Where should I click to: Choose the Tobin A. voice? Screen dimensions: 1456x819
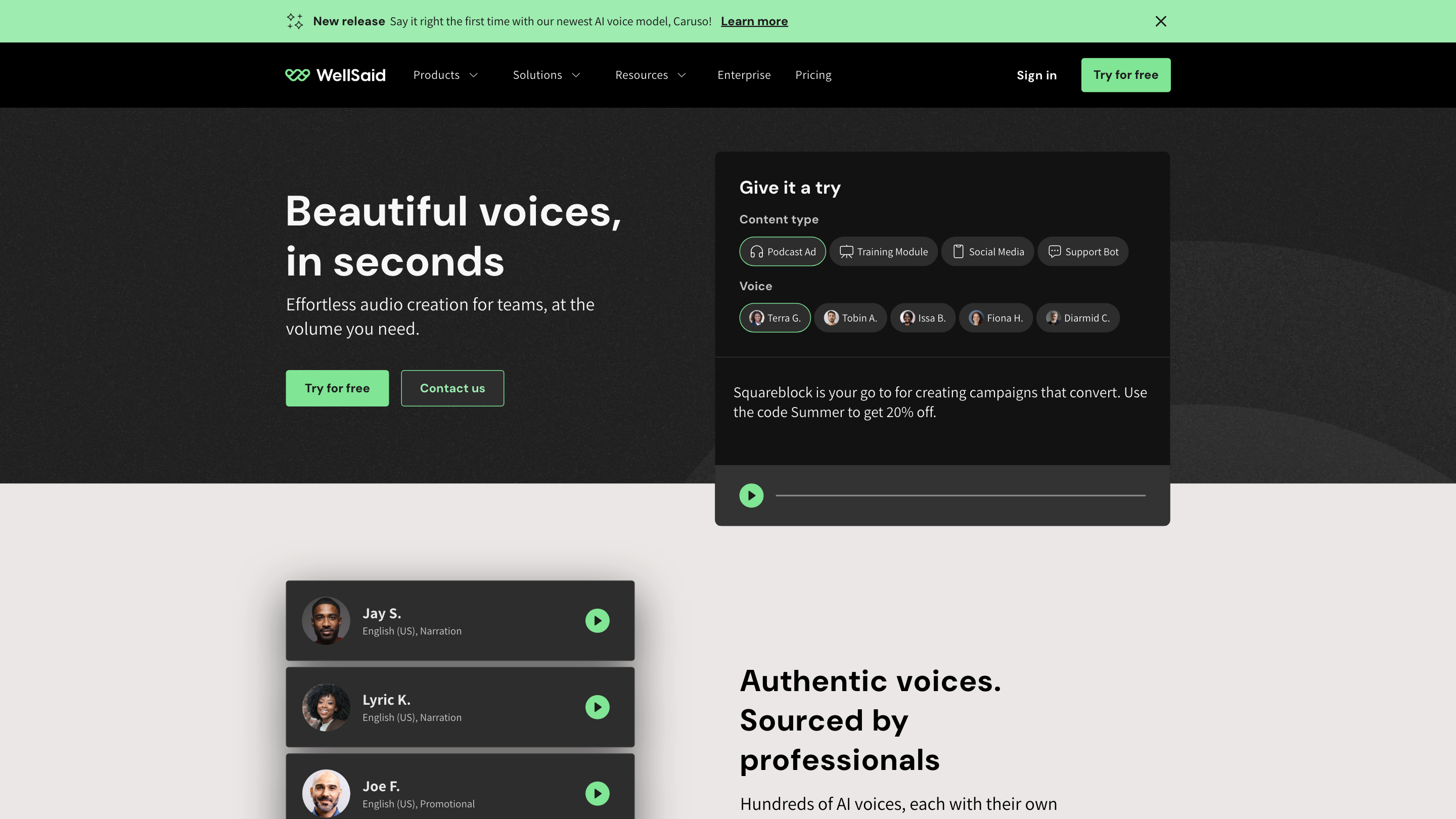point(851,317)
